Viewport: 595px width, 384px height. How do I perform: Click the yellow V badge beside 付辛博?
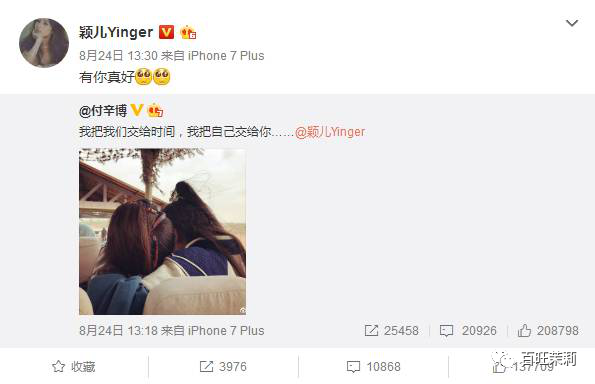[x=137, y=110]
